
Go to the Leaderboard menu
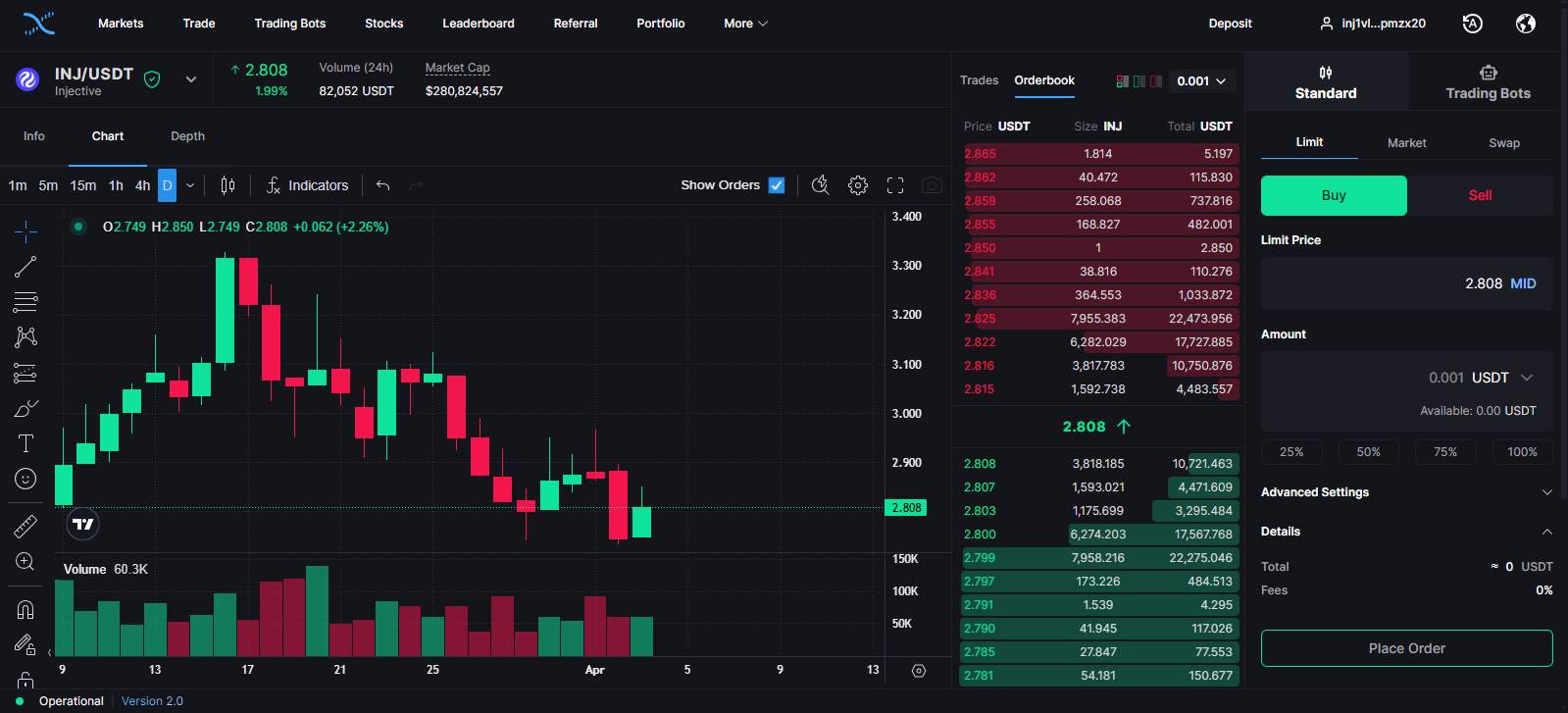click(x=479, y=24)
